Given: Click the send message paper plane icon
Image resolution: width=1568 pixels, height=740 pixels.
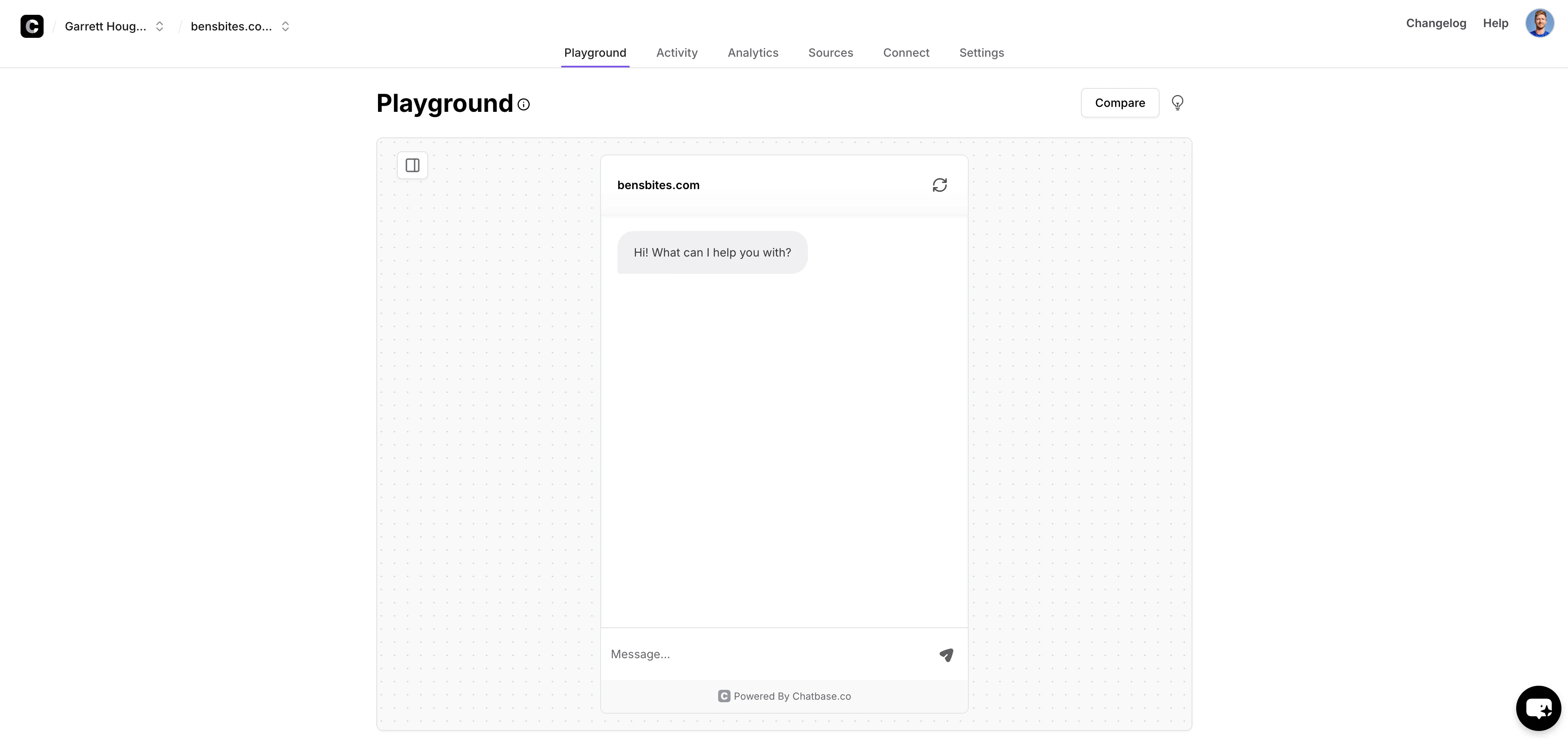Looking at the screenshot, I should point(946,655).
